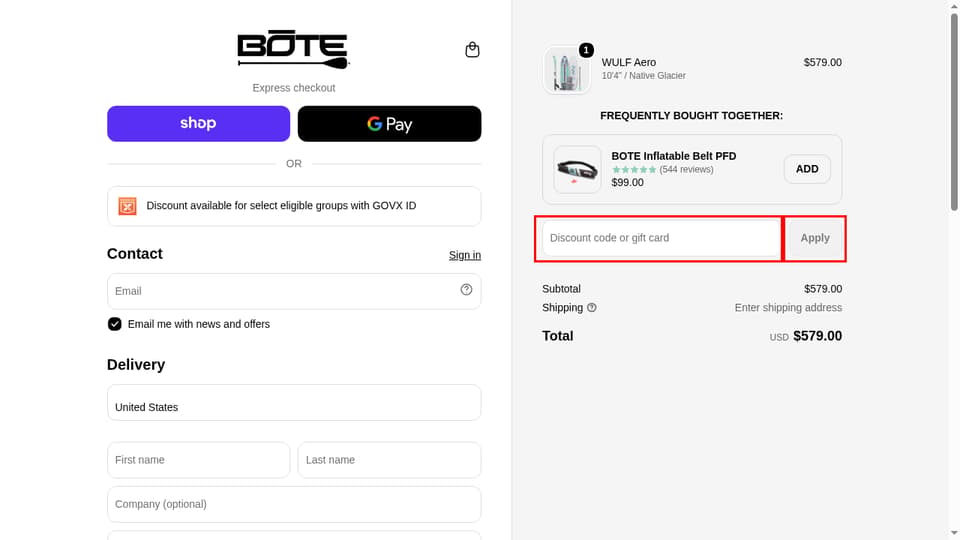The image size is (960, 540).
Task: Click the GOVX ID icon
Action: click(127, 206)
